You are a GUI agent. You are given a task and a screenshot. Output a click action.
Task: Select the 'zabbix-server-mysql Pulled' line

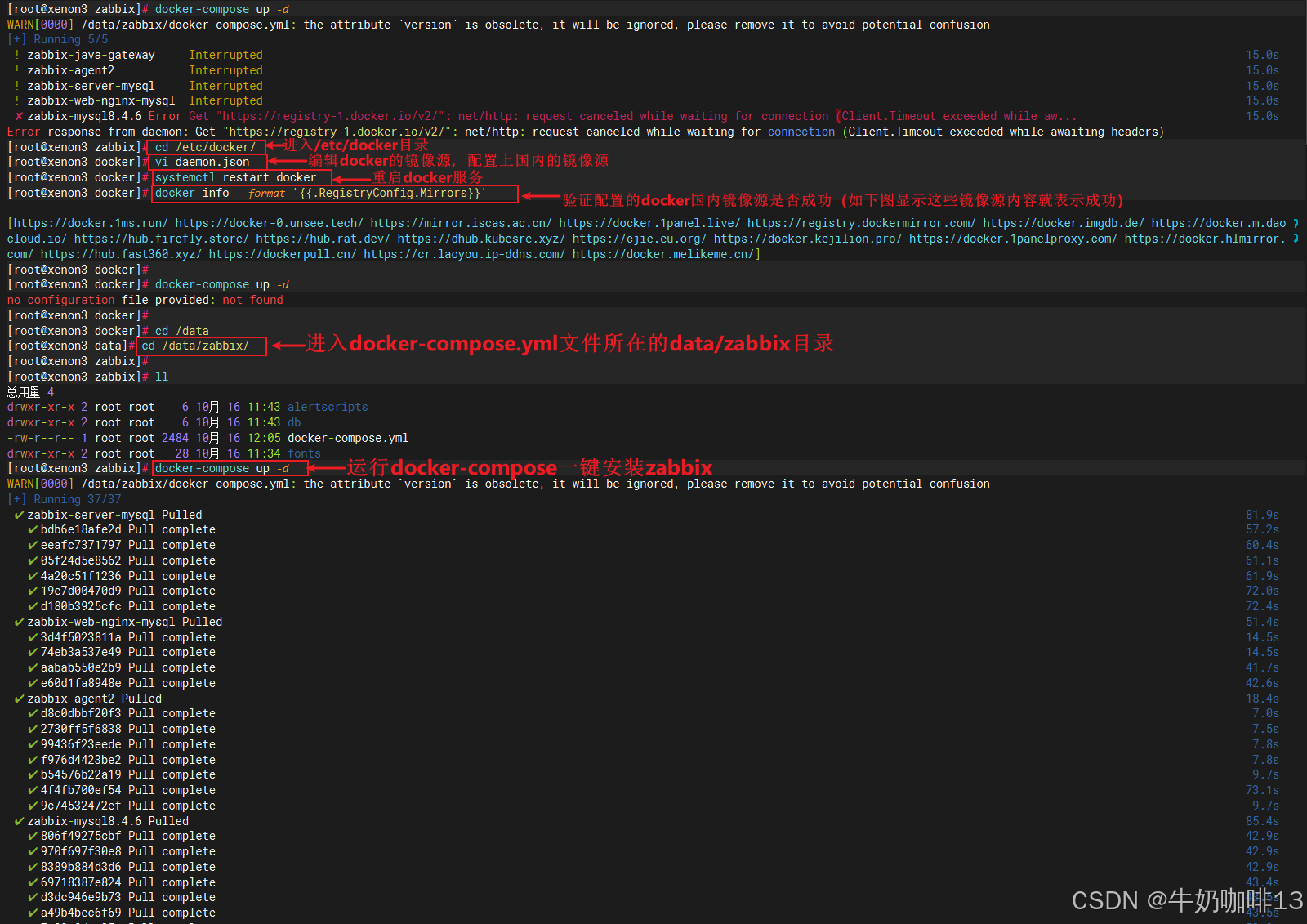click(x=108, y=515)
